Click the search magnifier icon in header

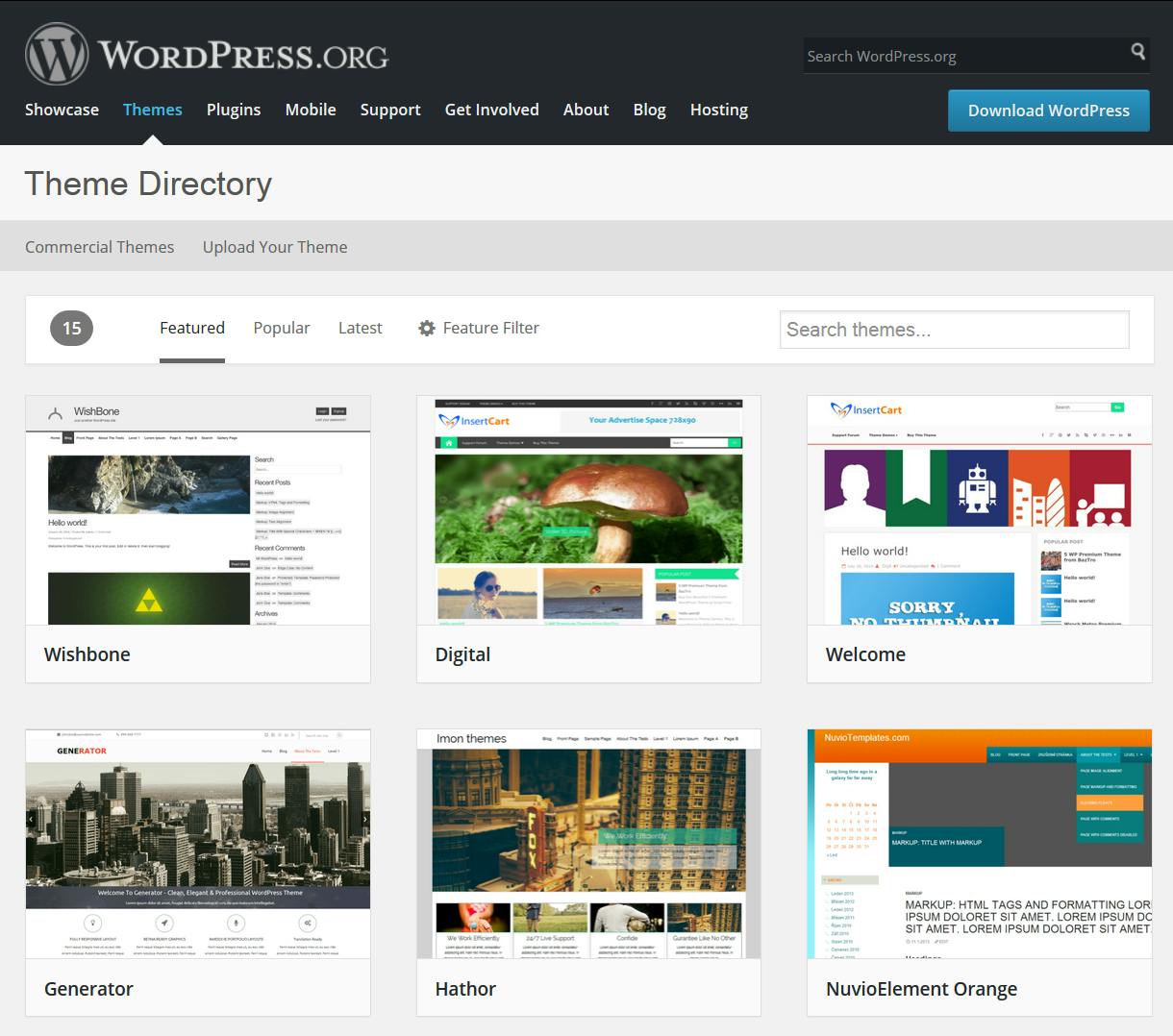[x=1137, y=52]
